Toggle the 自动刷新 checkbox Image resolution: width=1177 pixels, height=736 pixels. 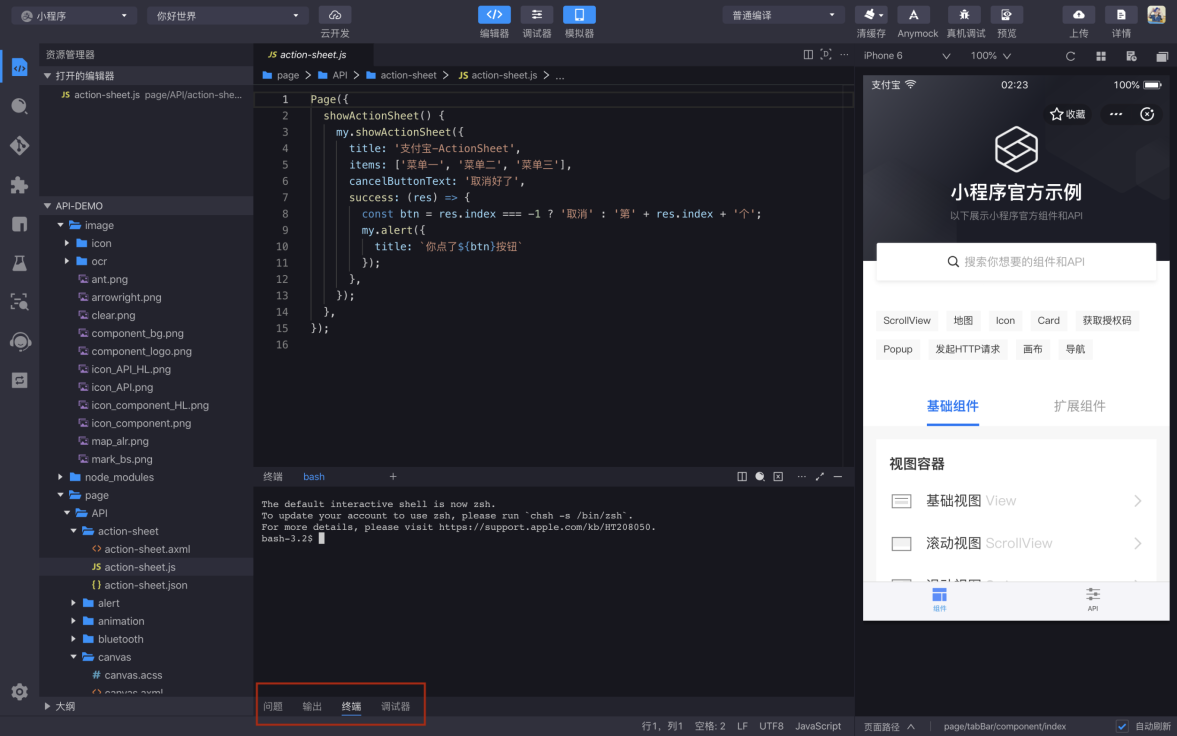coord(1121,726)
